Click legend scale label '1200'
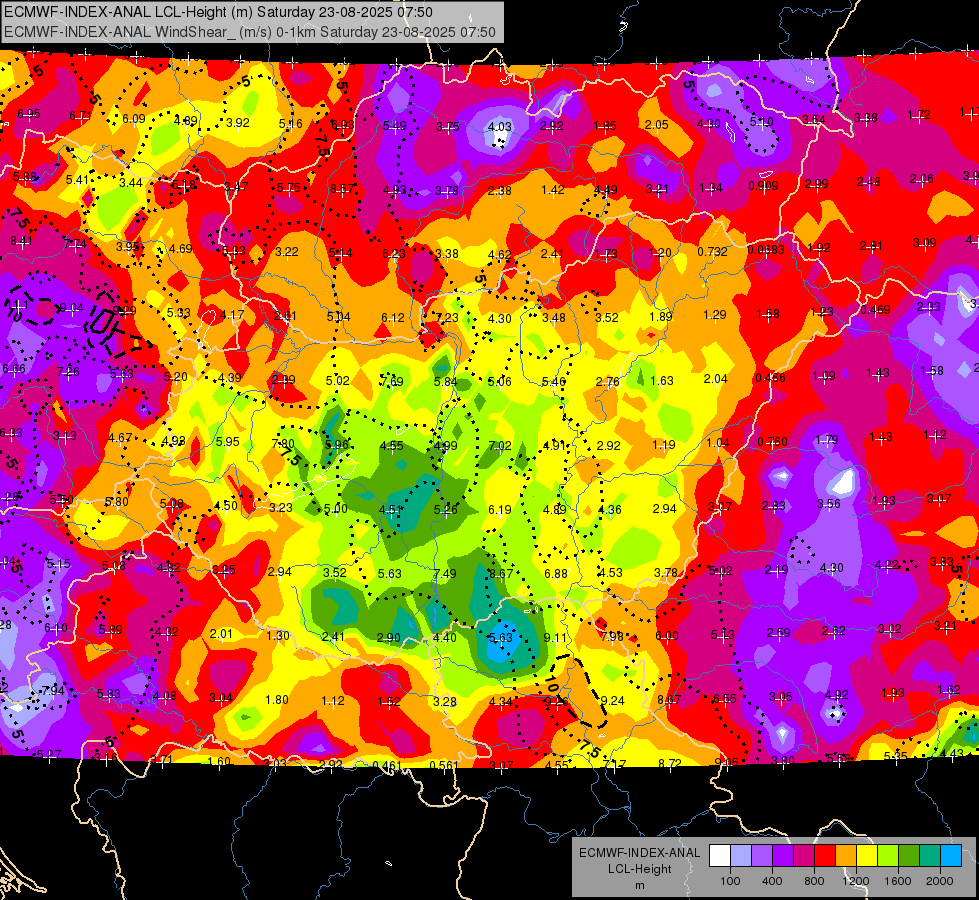979x900 pixels. (x=855, y=881)
